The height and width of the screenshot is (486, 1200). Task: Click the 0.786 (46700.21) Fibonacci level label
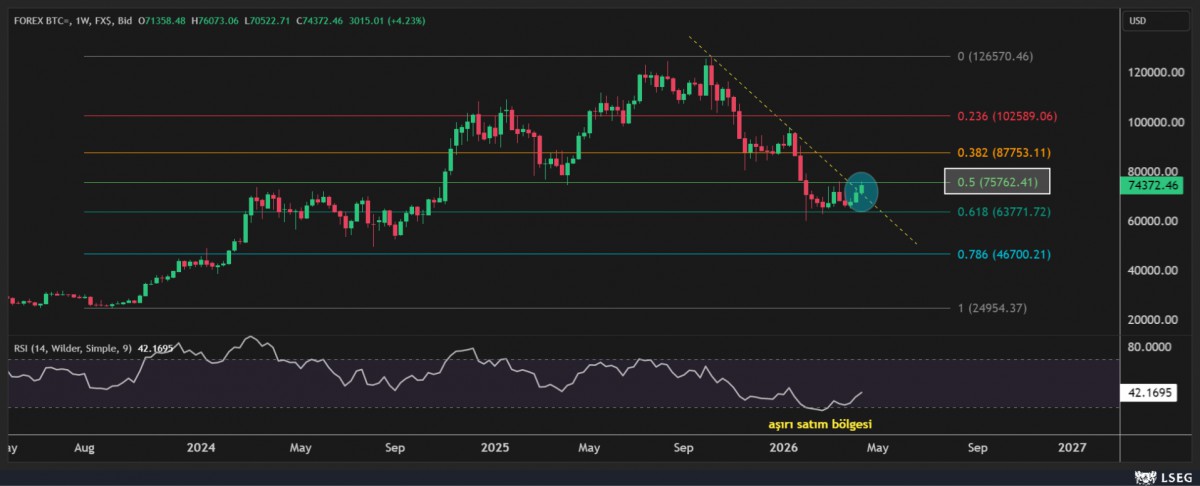pyautogui.click(x=1004, y=255)
